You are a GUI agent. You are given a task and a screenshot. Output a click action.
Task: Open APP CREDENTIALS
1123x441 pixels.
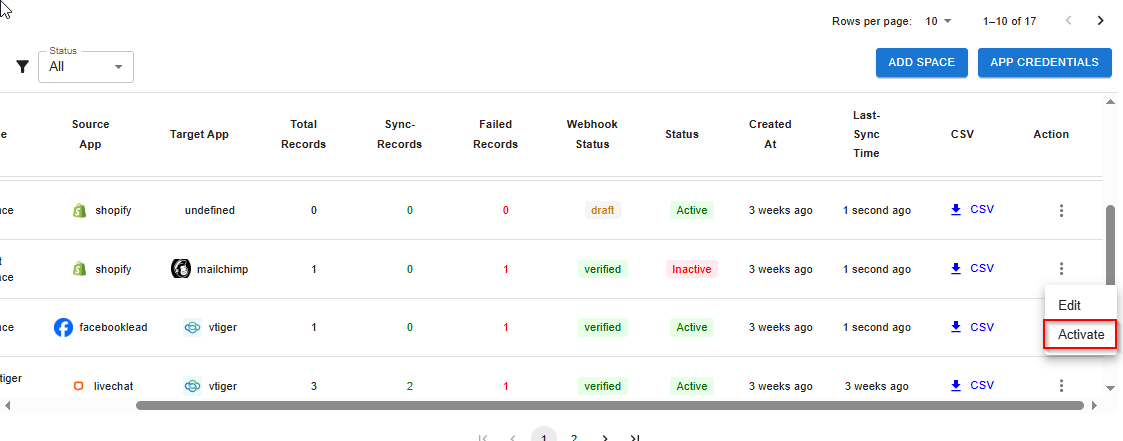(1044, 62)
